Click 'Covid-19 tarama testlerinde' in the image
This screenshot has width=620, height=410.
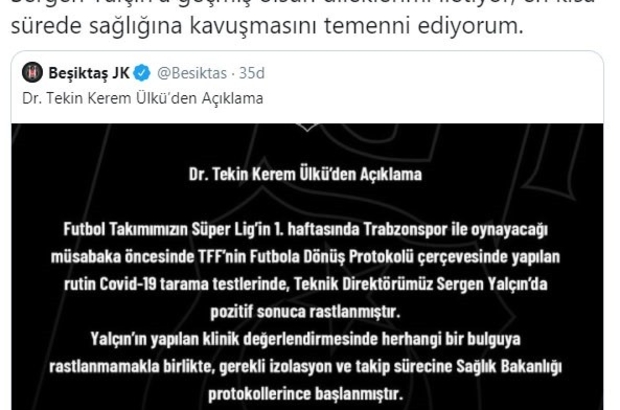click(195, 284)
